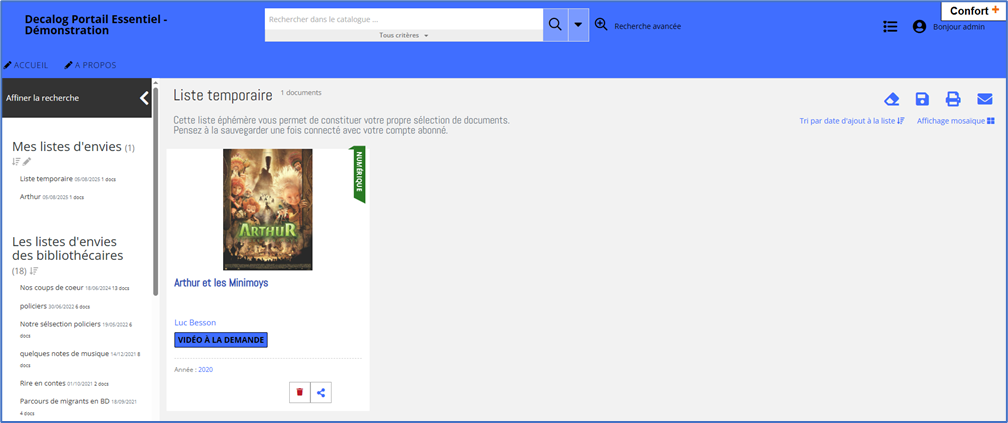Viewport: 1008px width, 423px height.
Task: Click the Arthur movie poster thumbnail
Action: (267, 209)
